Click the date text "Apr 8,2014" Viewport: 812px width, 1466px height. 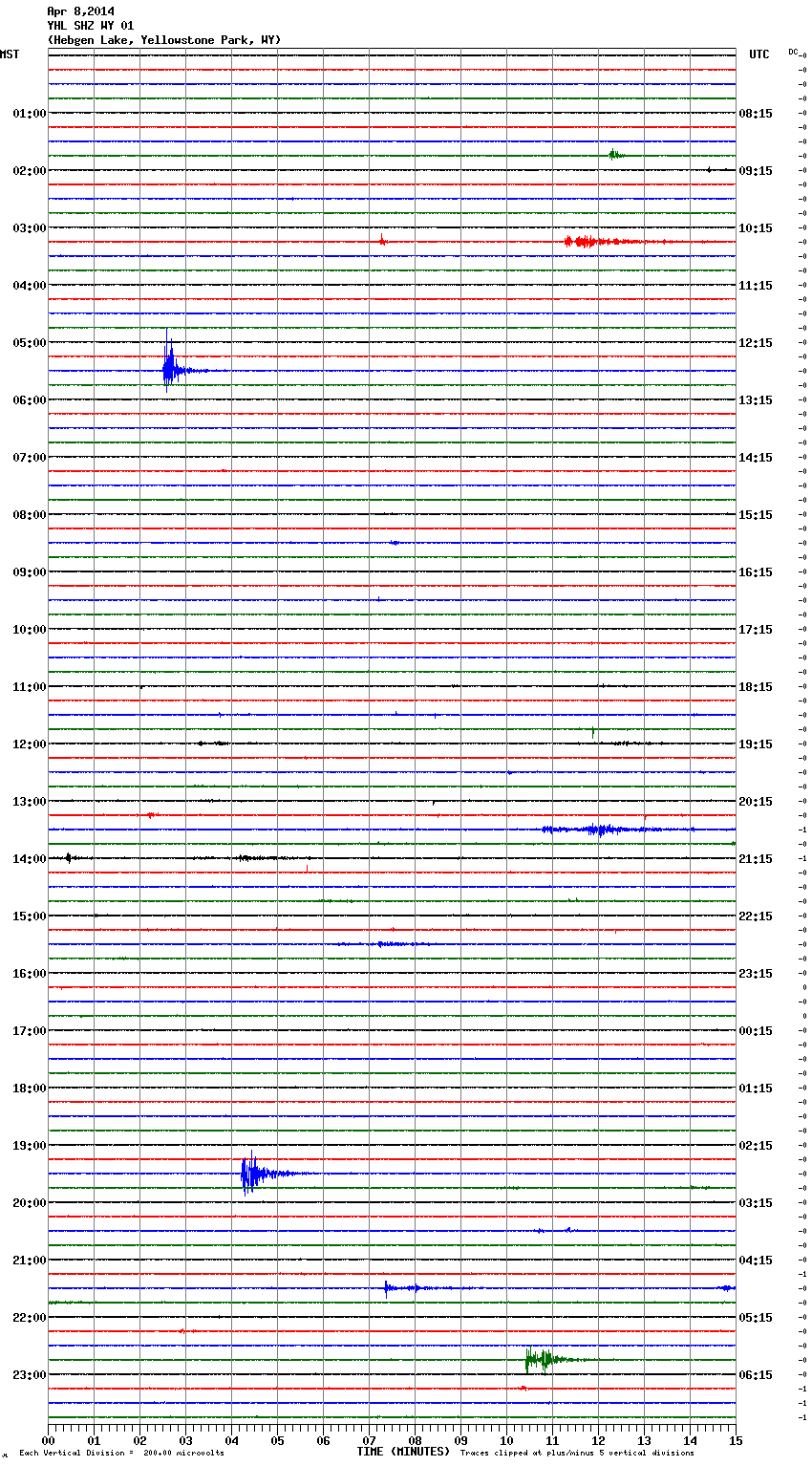tap(80, 11)
